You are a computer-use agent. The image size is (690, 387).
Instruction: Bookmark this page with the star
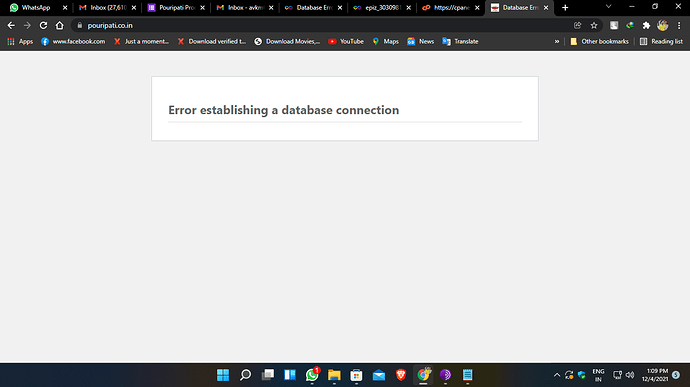tap(594, 26)
